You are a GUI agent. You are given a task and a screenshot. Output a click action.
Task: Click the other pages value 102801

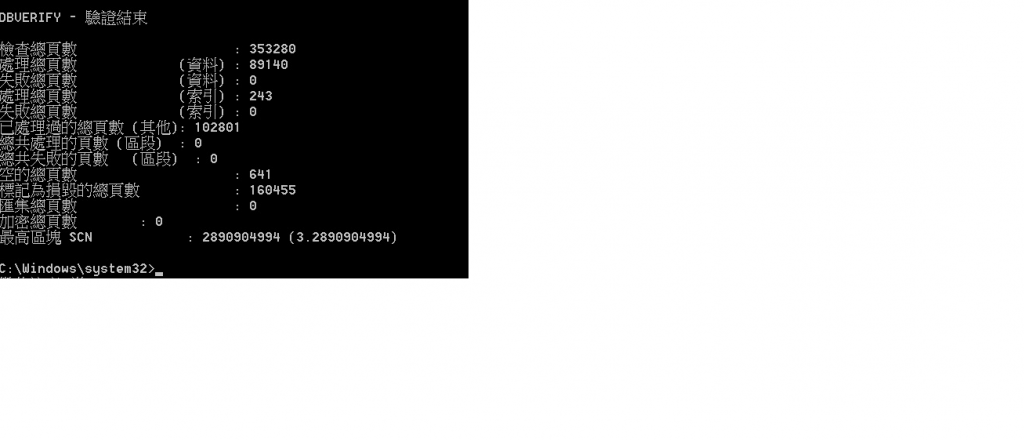coord(217,127)
